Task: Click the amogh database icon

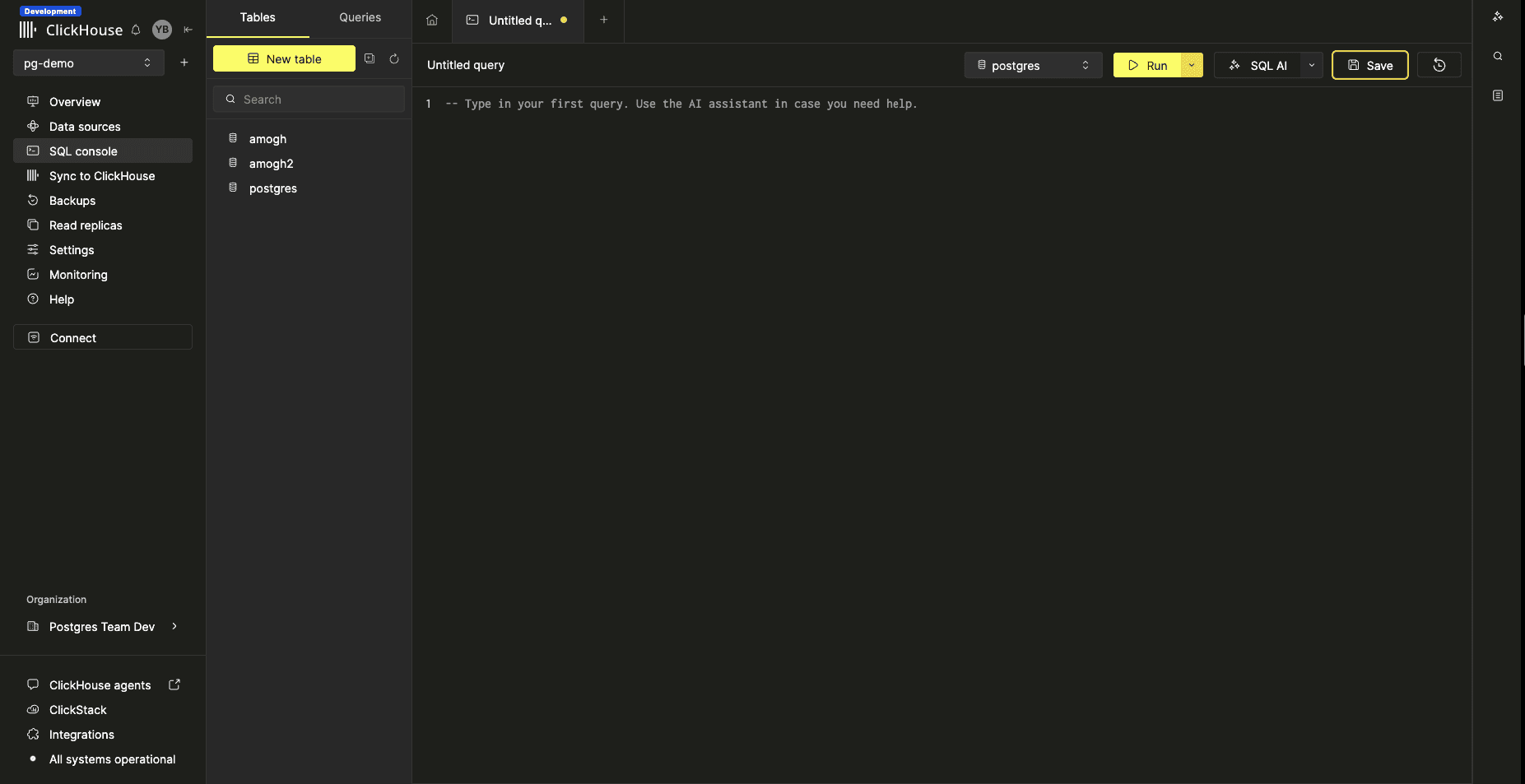Action: click(x=233, y=138)
